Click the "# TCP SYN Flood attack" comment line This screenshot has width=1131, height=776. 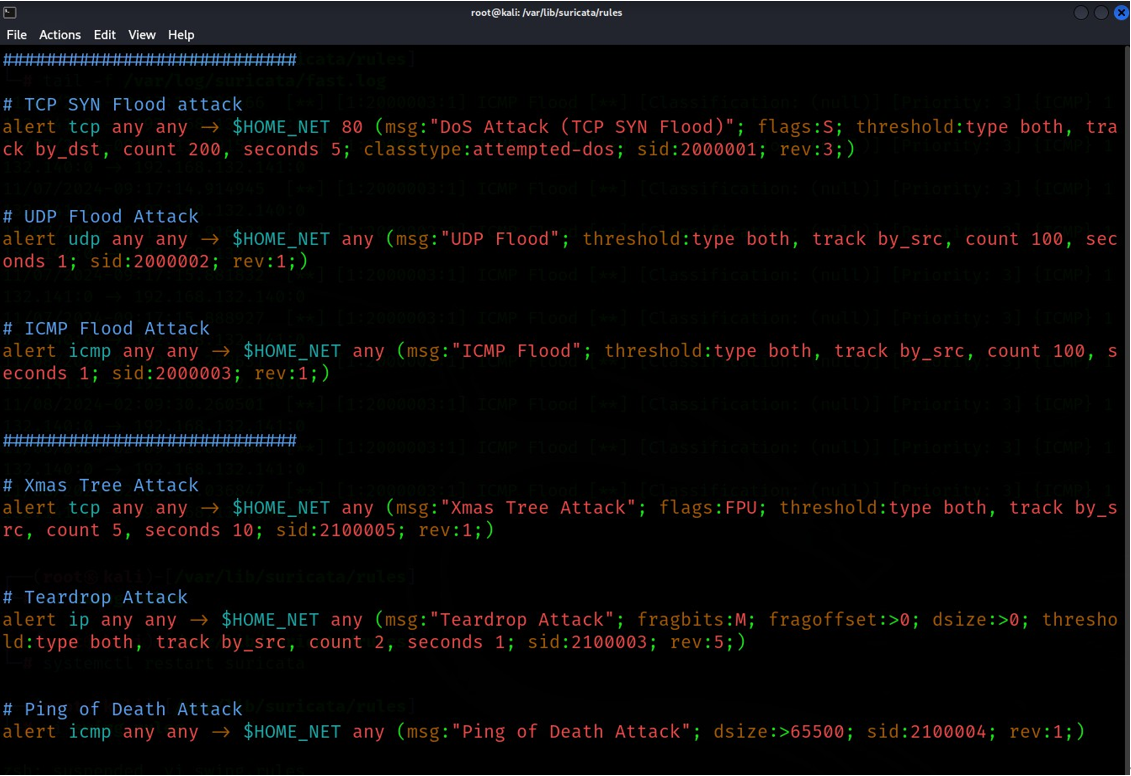(x=122, y=104)
